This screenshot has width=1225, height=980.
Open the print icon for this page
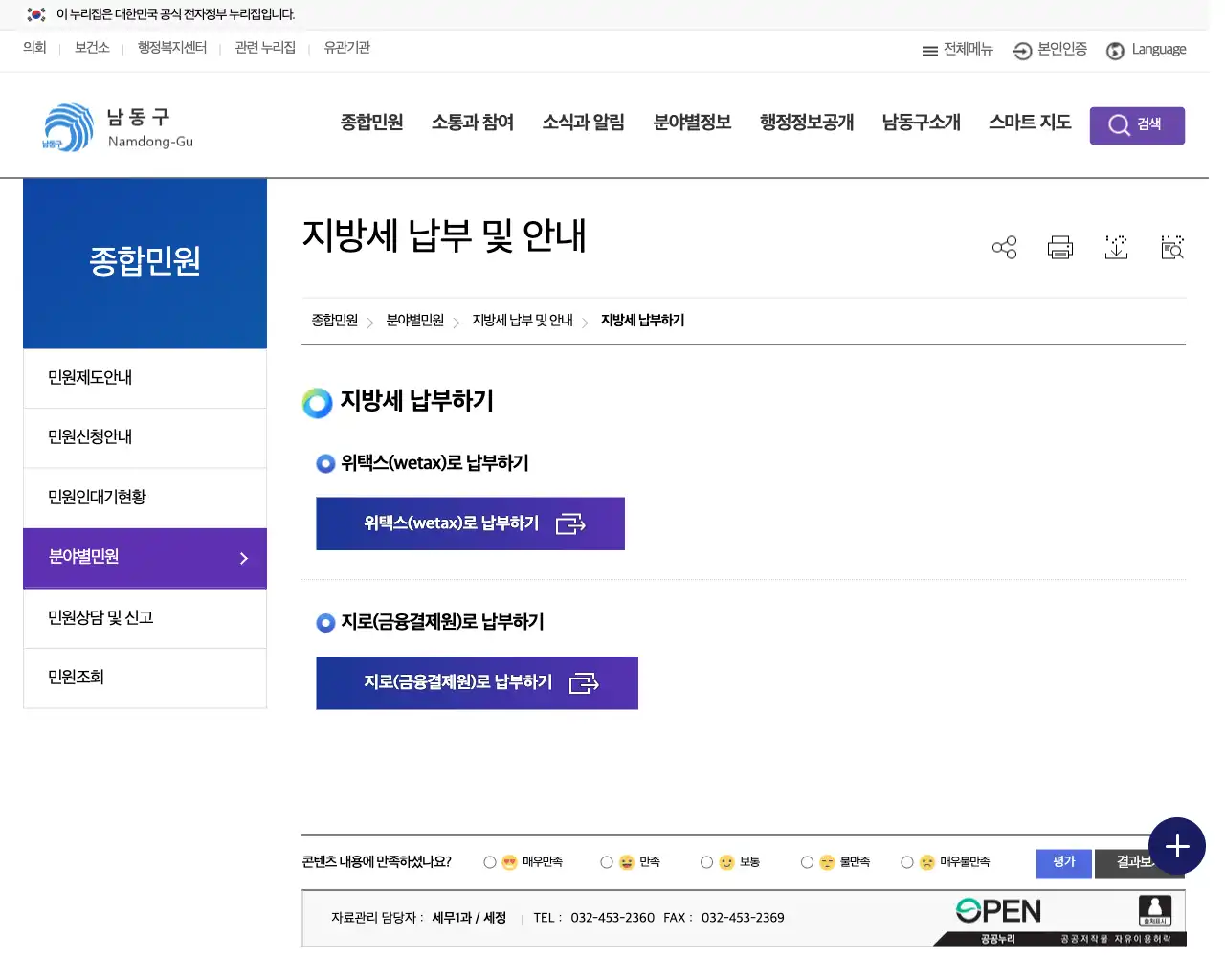coord(1059,247)
